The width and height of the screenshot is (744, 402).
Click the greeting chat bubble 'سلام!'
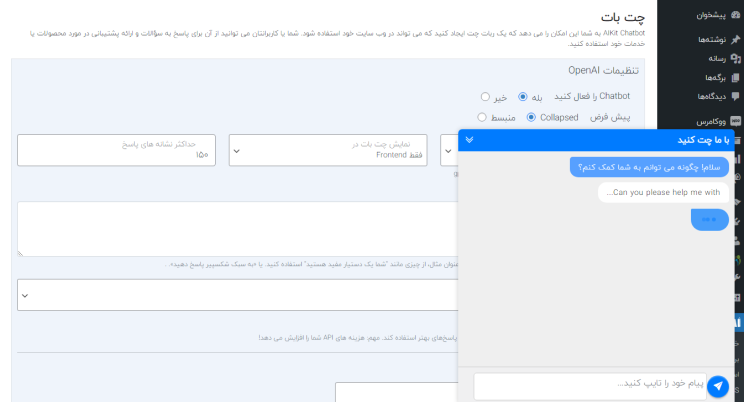(x=649, y=167)
